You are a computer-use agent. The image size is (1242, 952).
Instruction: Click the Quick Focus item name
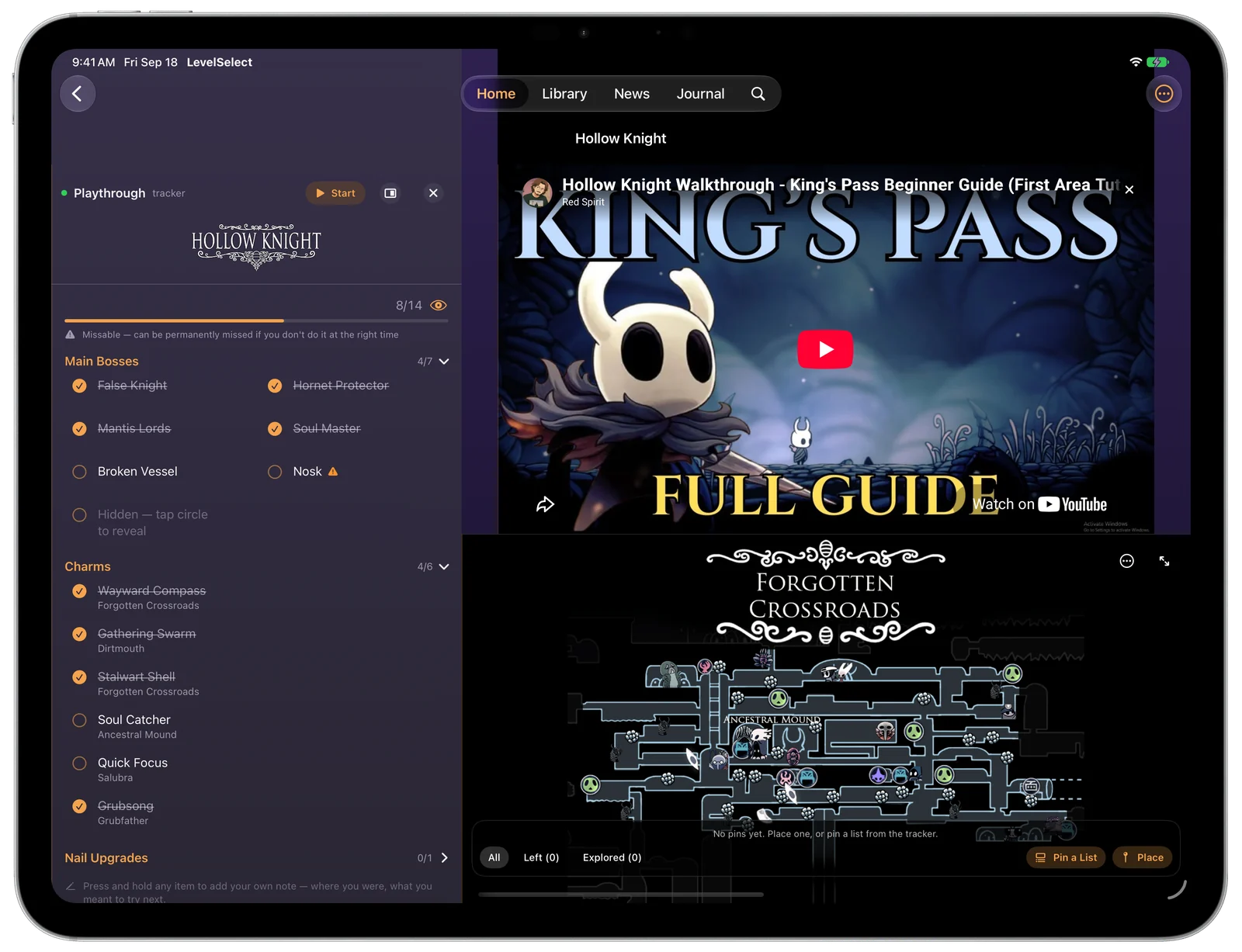click(x=133, y=763)
